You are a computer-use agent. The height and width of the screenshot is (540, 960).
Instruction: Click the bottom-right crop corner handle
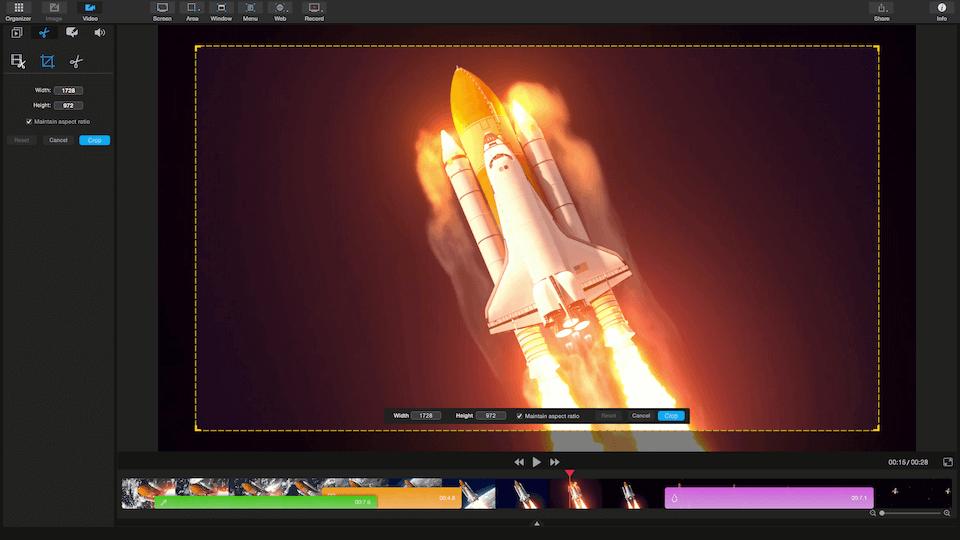point(878,429)
